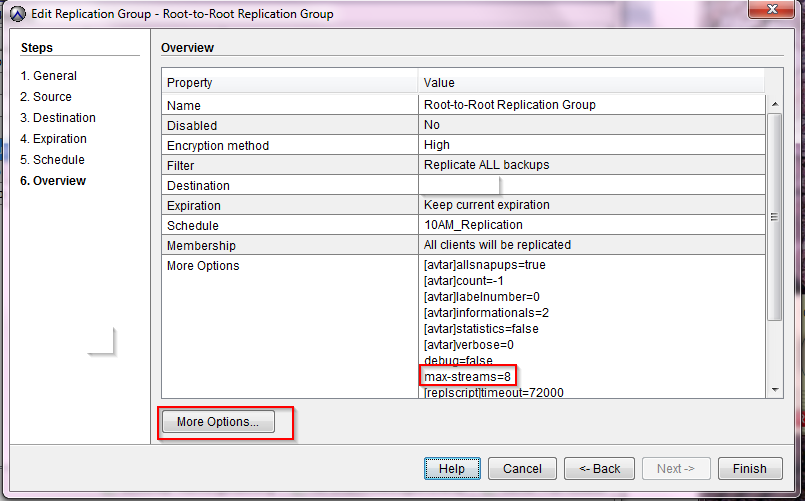Click '[avtar]allsnapups=true' option line
The width and height of the screenshot is (805, 501).
coord(485,265)
